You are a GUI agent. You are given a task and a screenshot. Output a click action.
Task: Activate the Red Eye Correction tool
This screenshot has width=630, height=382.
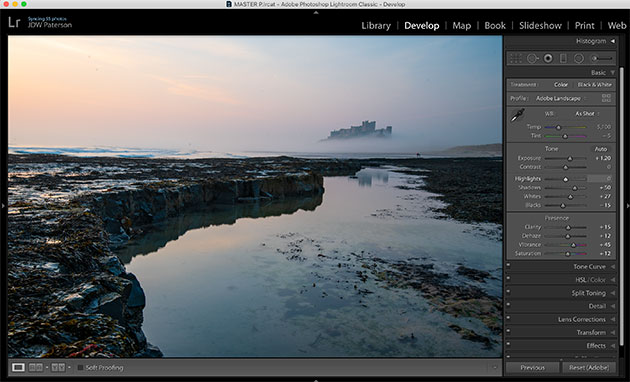coord(548,59)
